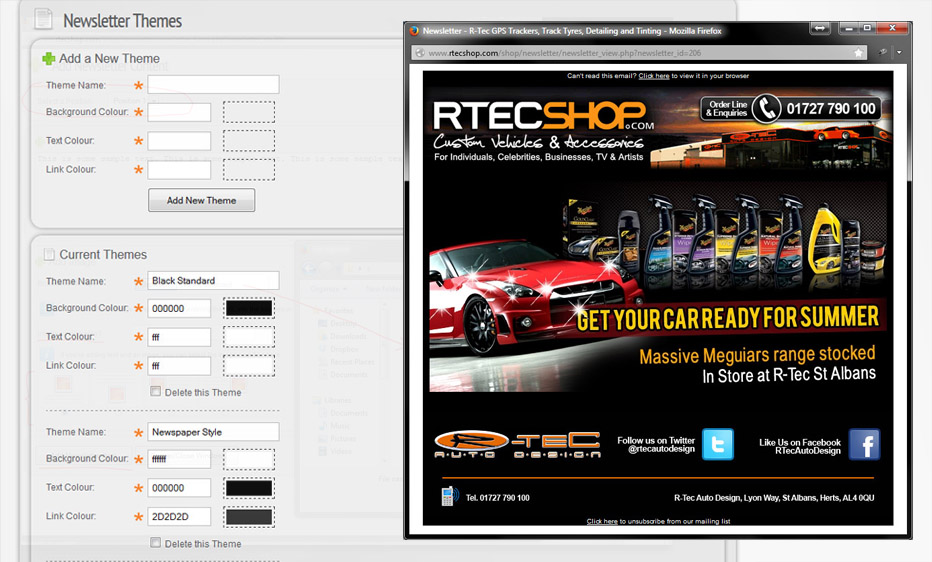Focus the new Theme Name field
This screenshot has height=562, width=932.
point(213,84)
